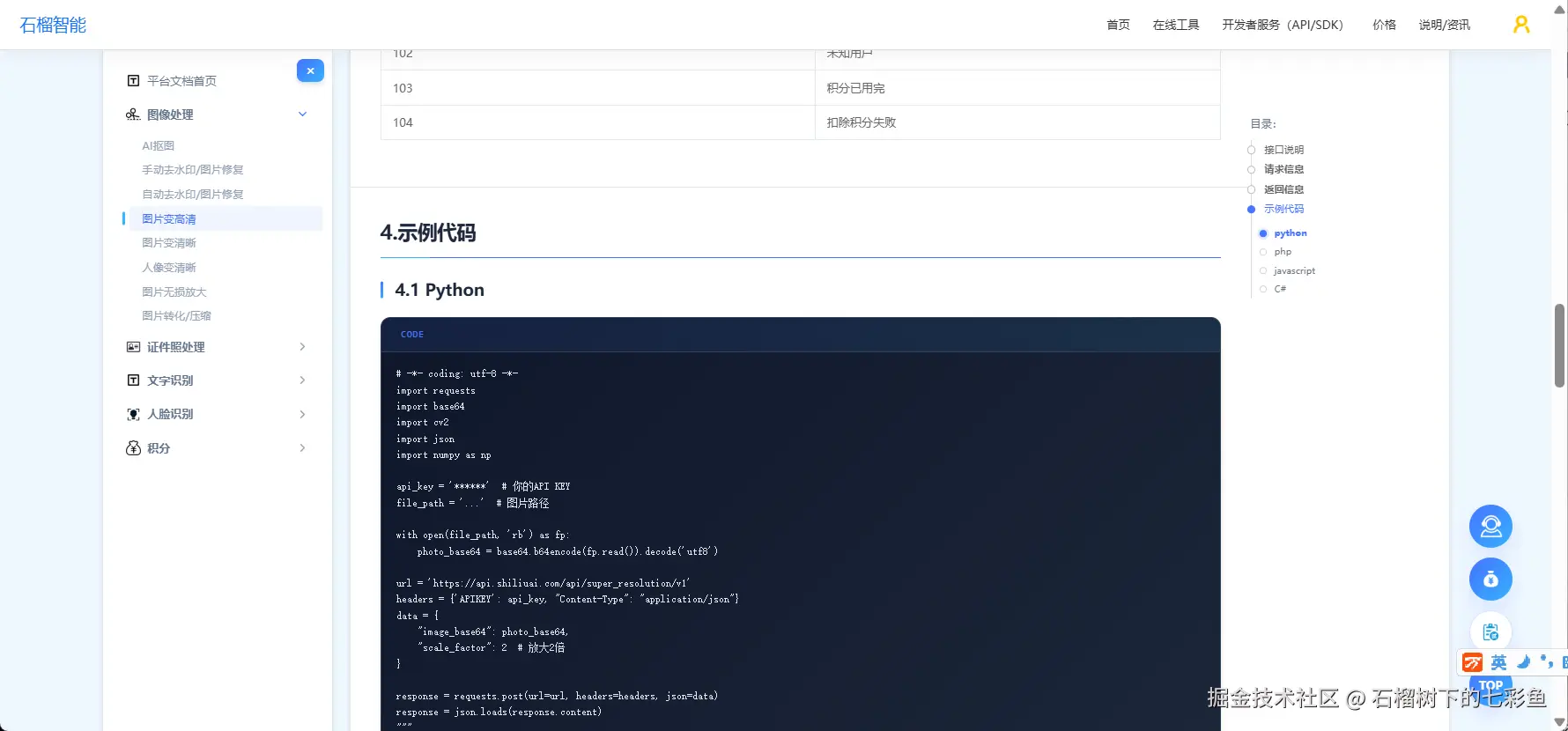Click the 积分 money bag icon in the sidebar

[x=133, y=448]
